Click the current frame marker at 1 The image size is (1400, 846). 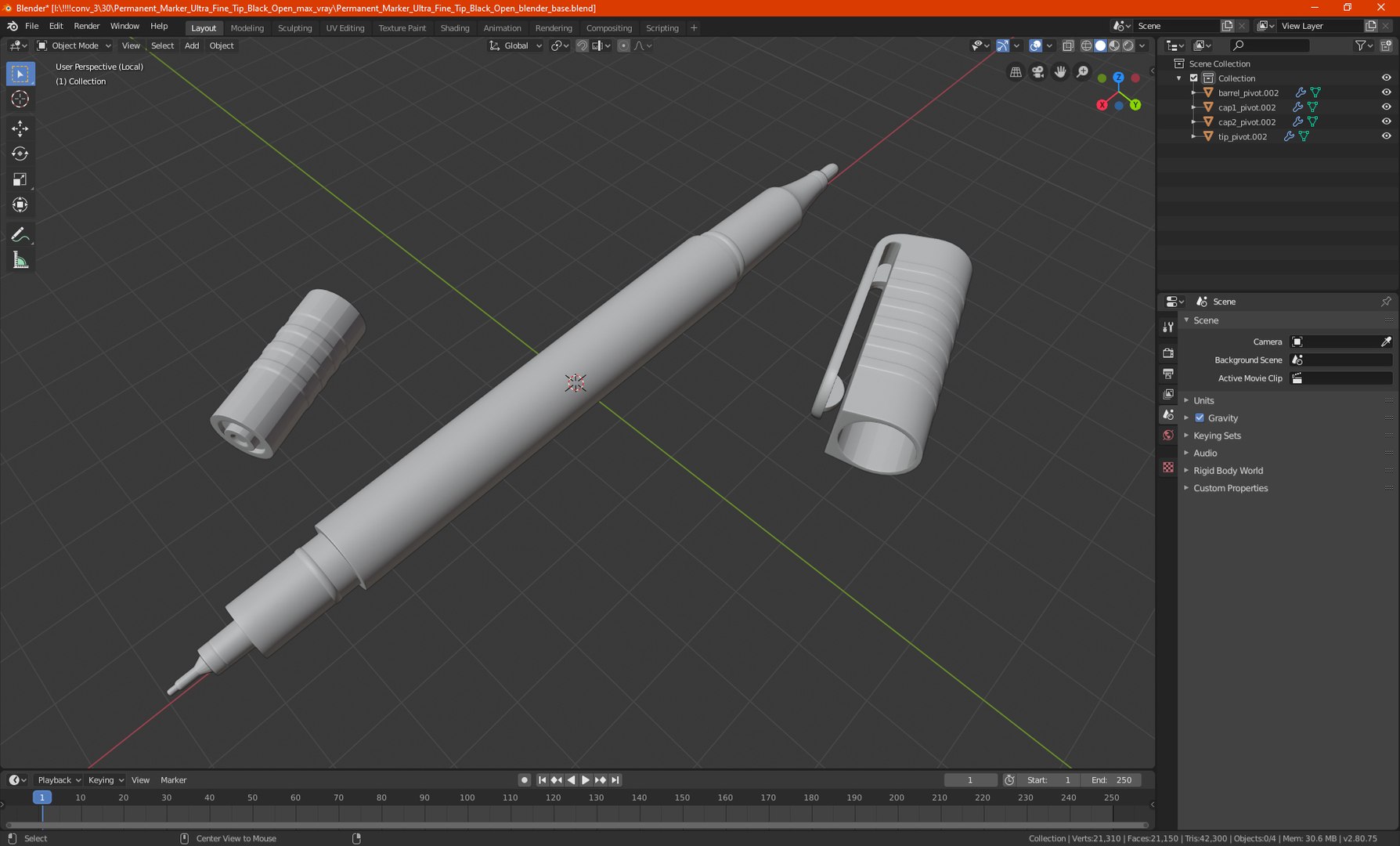[x=42, y=797]
